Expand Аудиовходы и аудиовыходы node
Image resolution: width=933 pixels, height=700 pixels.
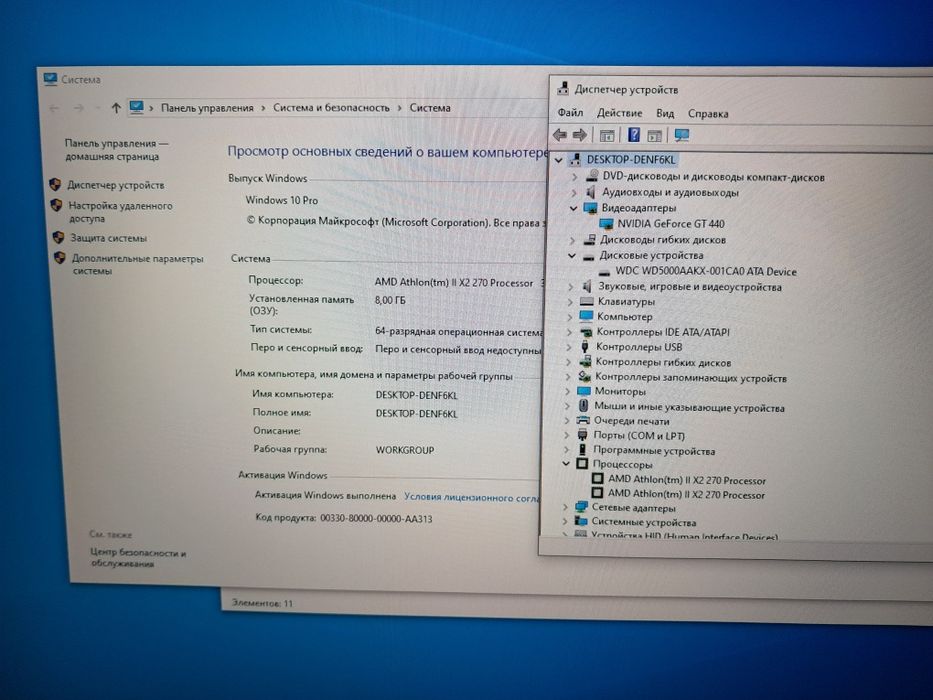pos(574,193)
